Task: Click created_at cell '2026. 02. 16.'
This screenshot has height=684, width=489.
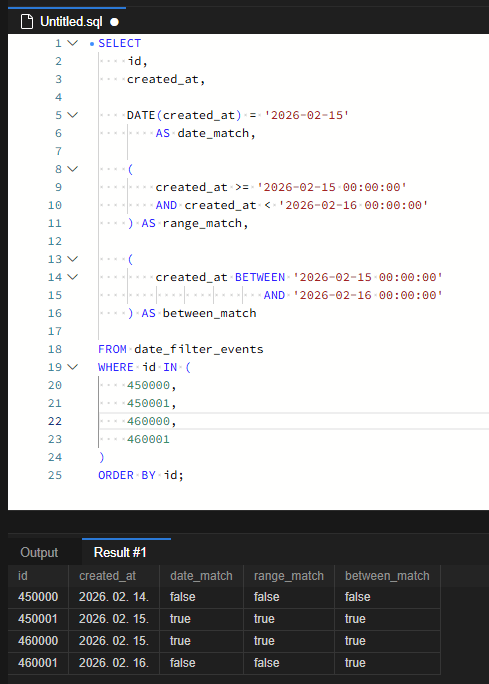Action: (x=114, y=663)
